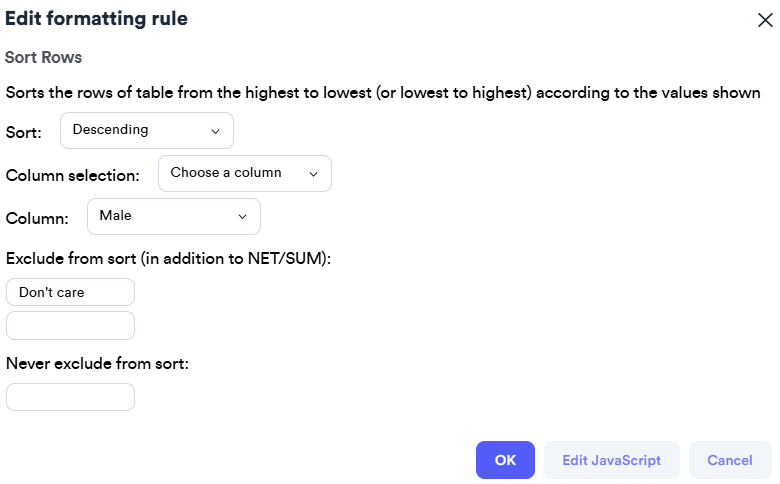Close the Edit formatting rule dialog
Viewport: 780px width, 484px height.
[764, 18]
